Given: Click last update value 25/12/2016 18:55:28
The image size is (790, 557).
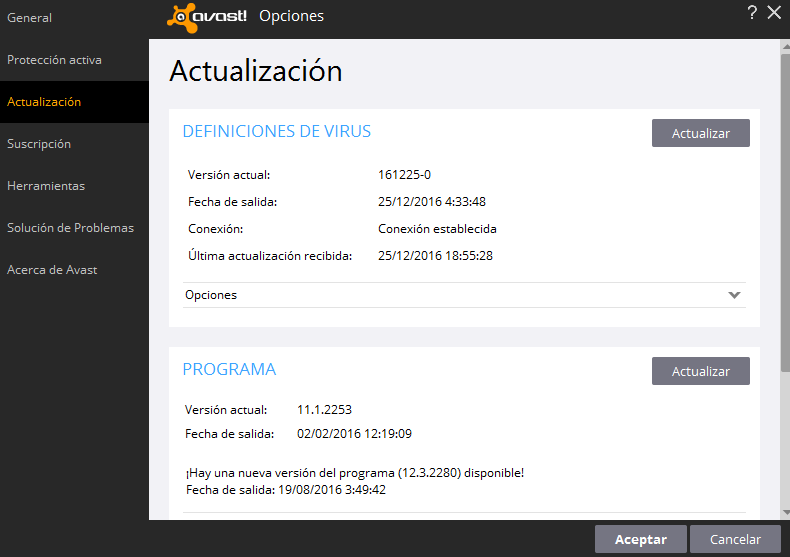Looking at the screenshot, I should [435, 256].
